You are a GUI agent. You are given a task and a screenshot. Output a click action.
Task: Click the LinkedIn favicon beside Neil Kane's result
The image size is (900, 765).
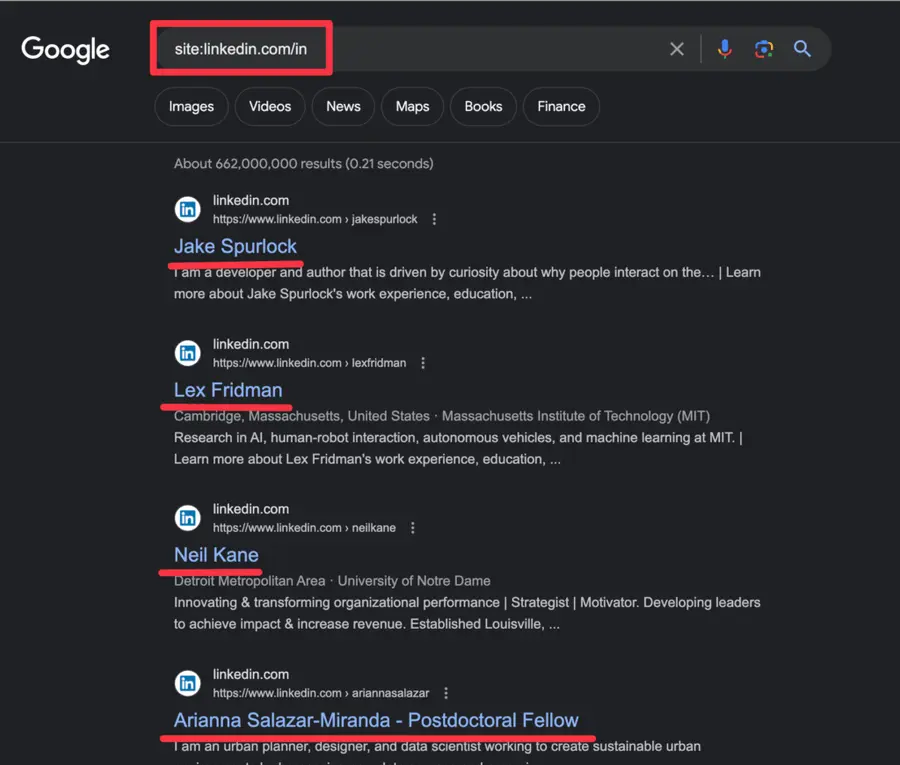(x=187, y=518)
